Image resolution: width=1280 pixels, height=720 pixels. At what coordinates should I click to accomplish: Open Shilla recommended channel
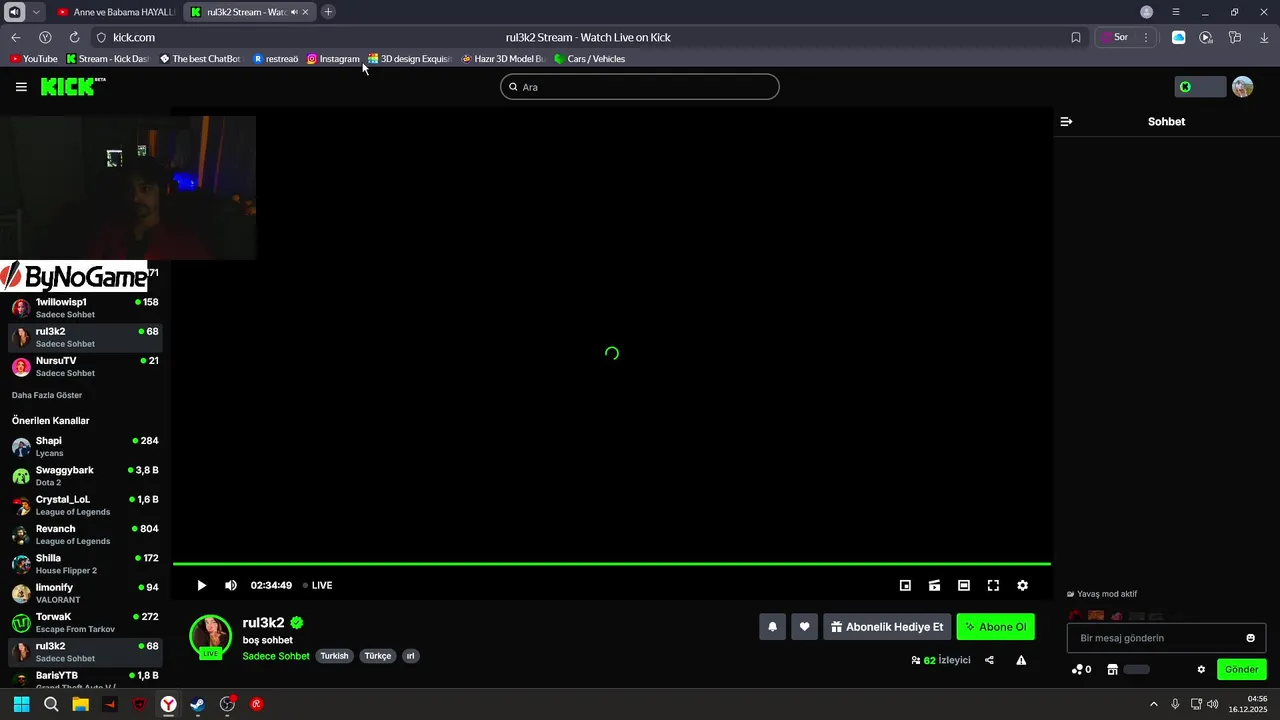[x=85, y=564]
